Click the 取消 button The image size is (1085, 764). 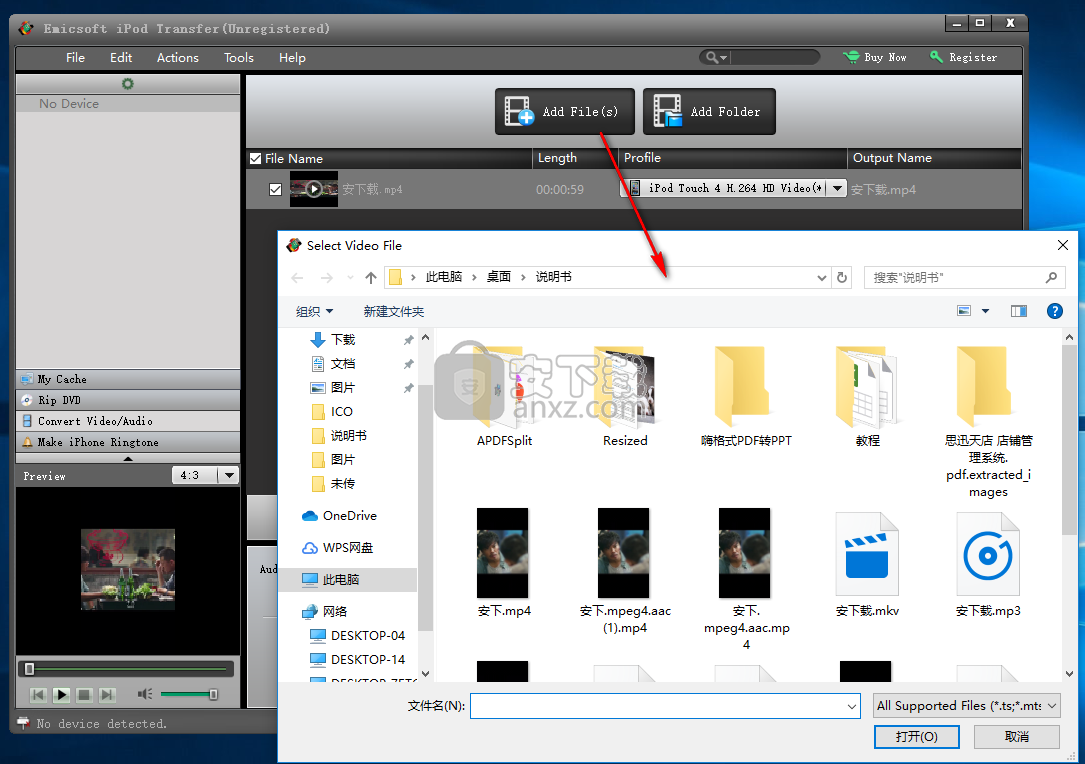tap(1016, 737)
